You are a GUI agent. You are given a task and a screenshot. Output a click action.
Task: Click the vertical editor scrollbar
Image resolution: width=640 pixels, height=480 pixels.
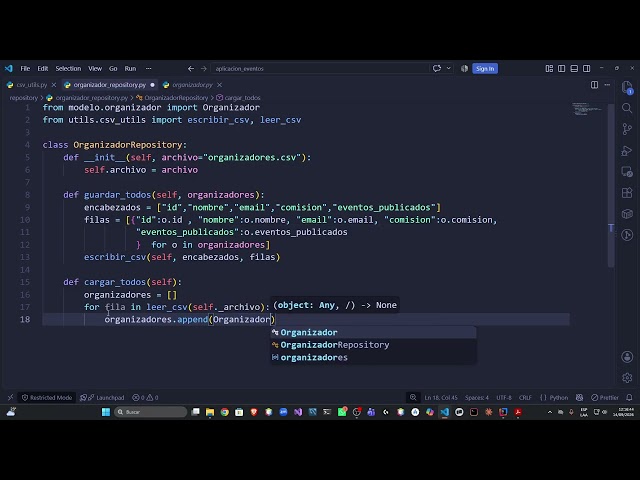click(611, 186)
